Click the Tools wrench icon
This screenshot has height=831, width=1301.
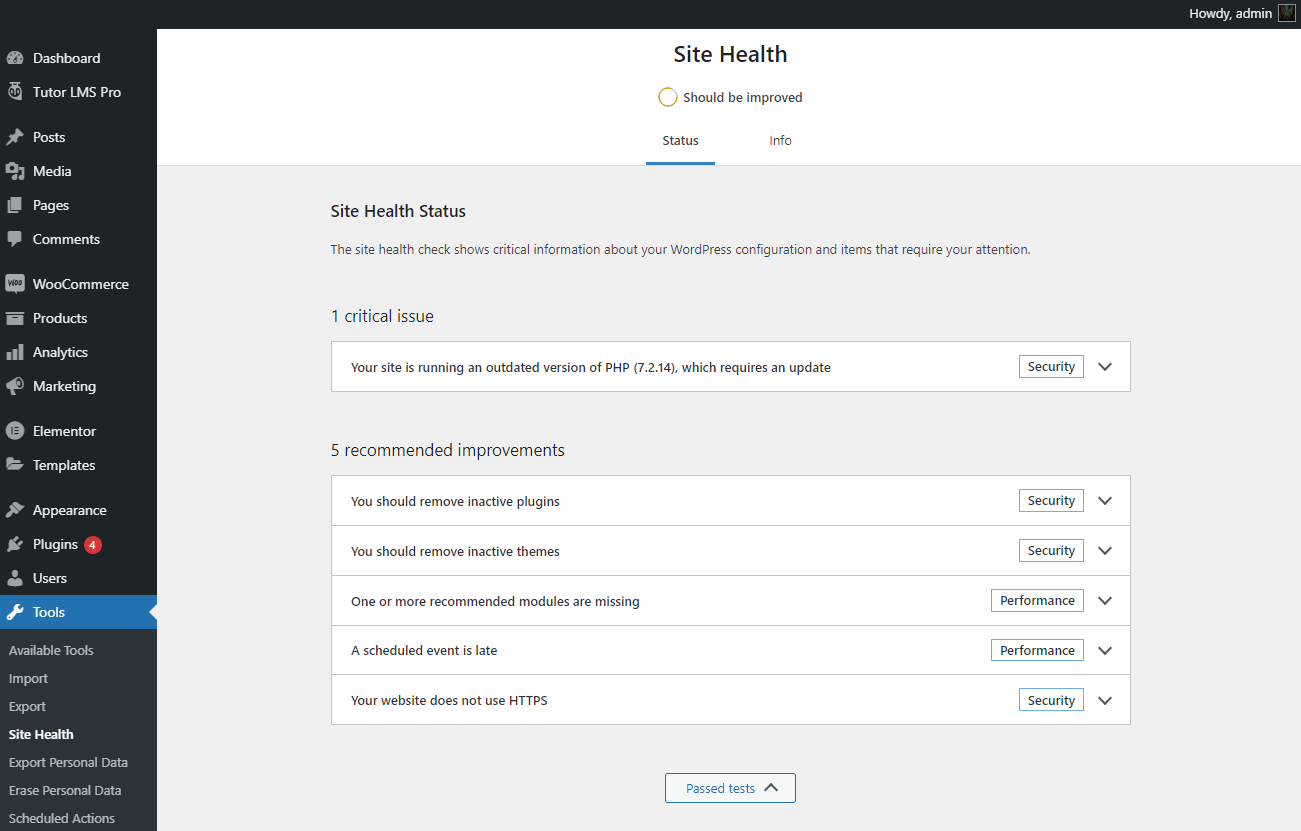[x=15, y=612]
